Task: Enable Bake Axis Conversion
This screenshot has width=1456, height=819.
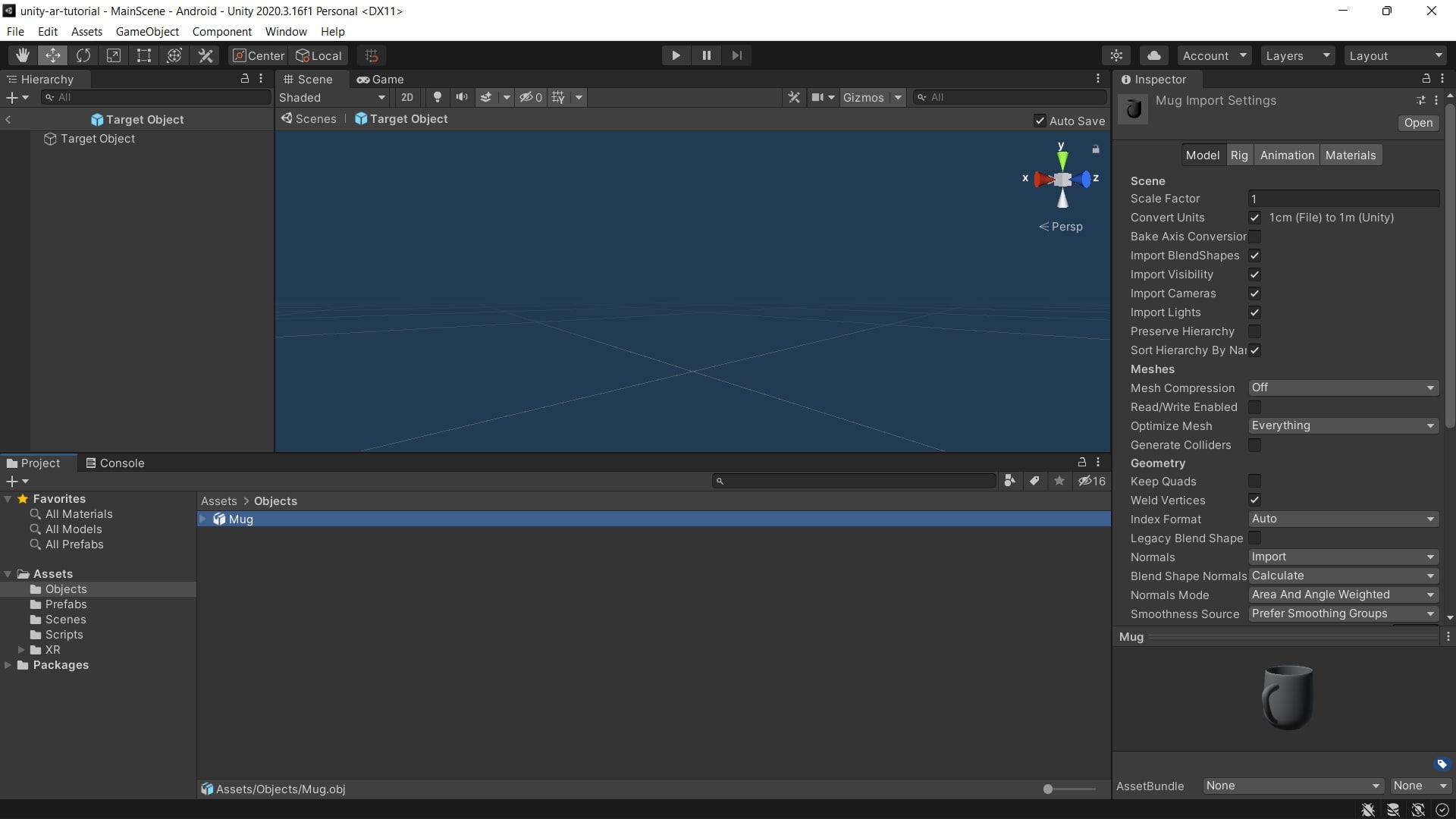Action: [x=1255, y=237]
